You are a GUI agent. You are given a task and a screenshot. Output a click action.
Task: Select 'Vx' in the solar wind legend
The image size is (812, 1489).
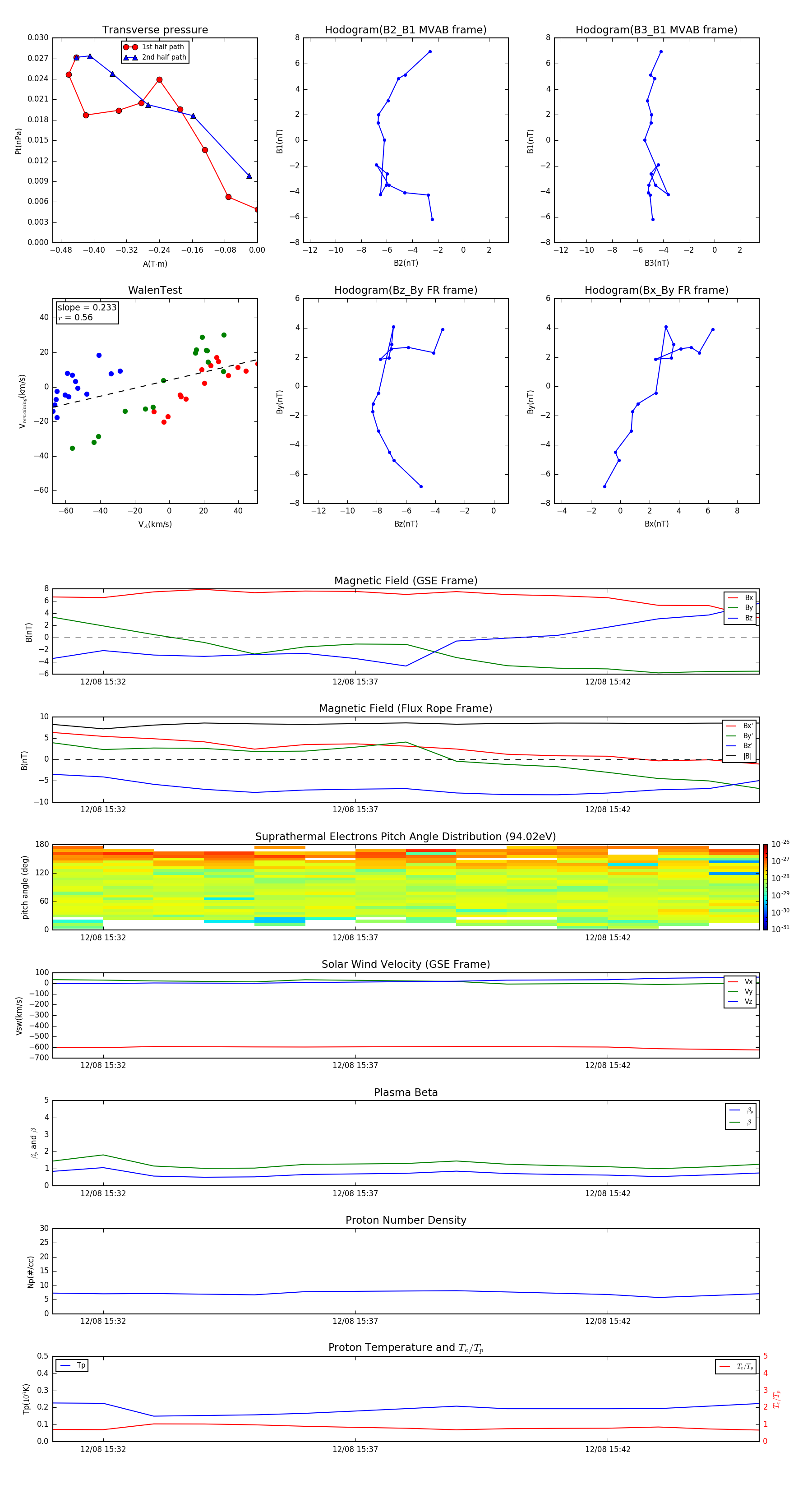click(741, 981)
